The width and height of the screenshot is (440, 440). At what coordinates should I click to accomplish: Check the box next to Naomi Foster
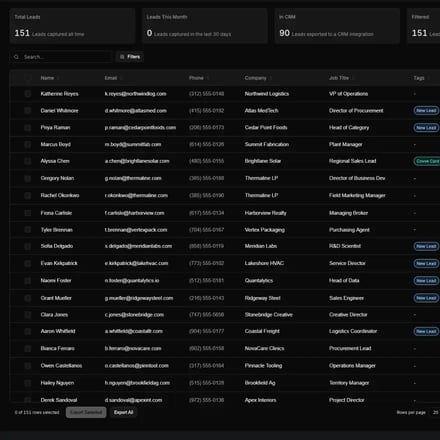point(28,281)
